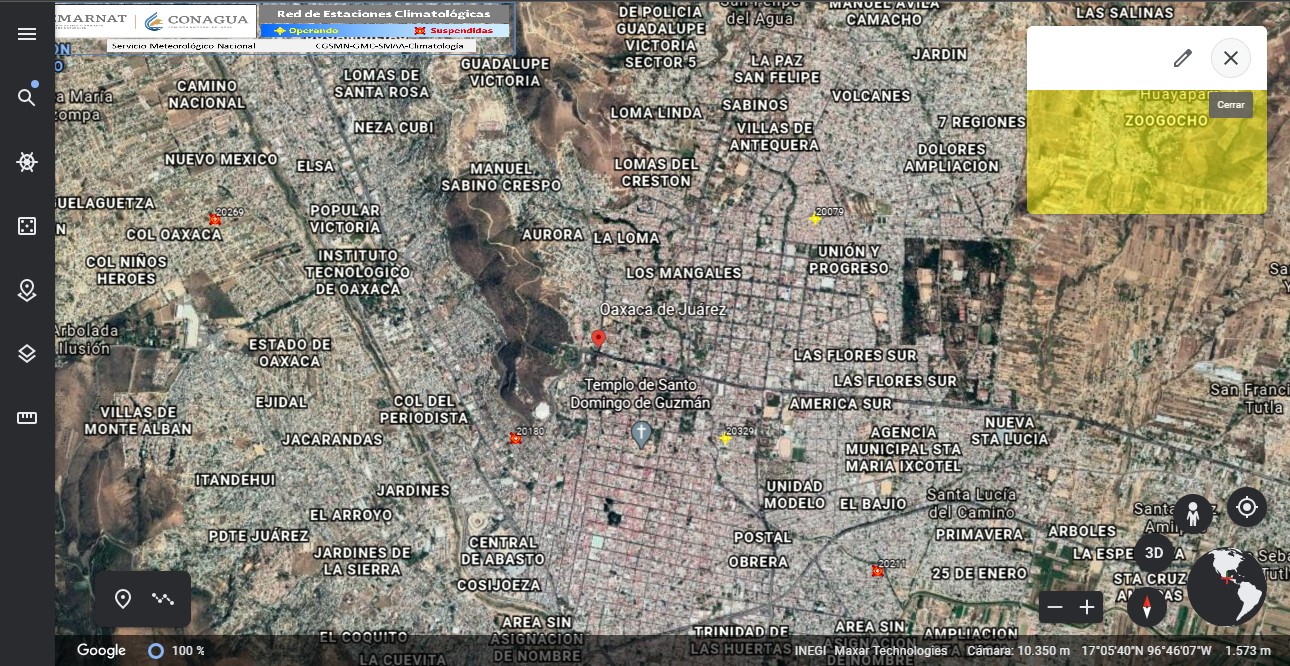1290x666 pixels.
Task: Click Red de Estaciones Climatológicas title
Action: point(384,14)
